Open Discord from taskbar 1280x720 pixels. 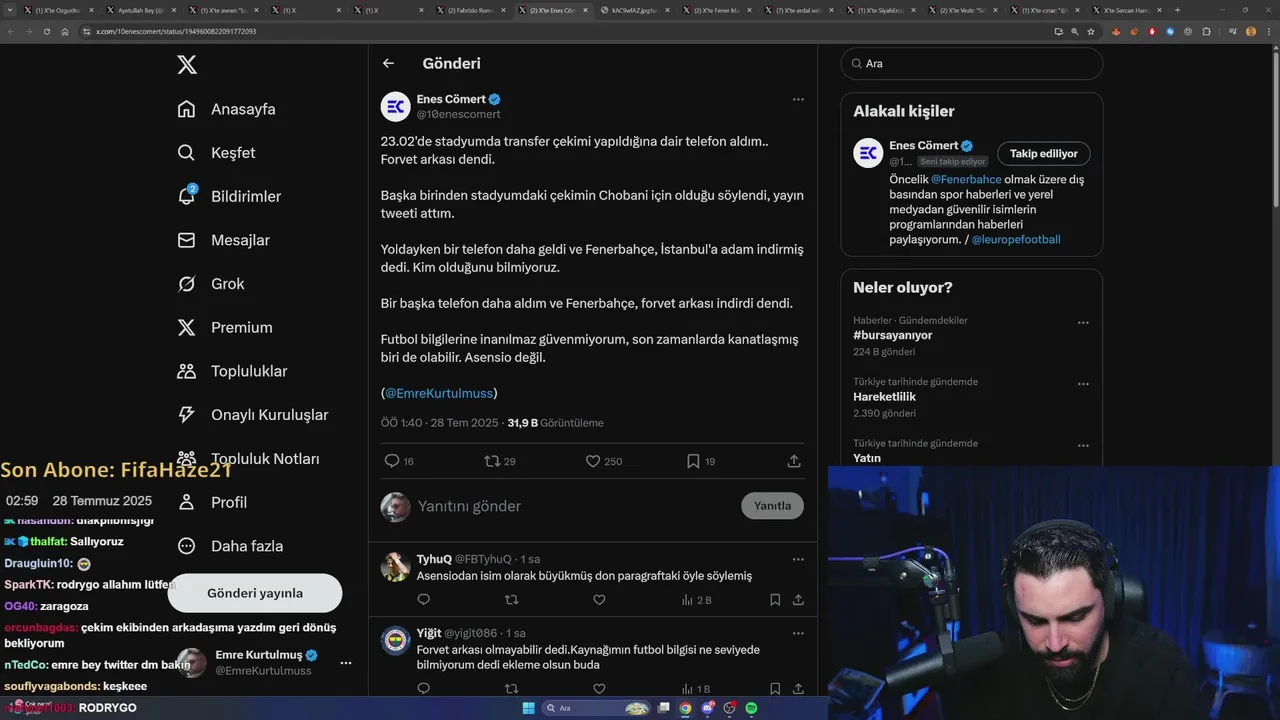pos(708,708)
